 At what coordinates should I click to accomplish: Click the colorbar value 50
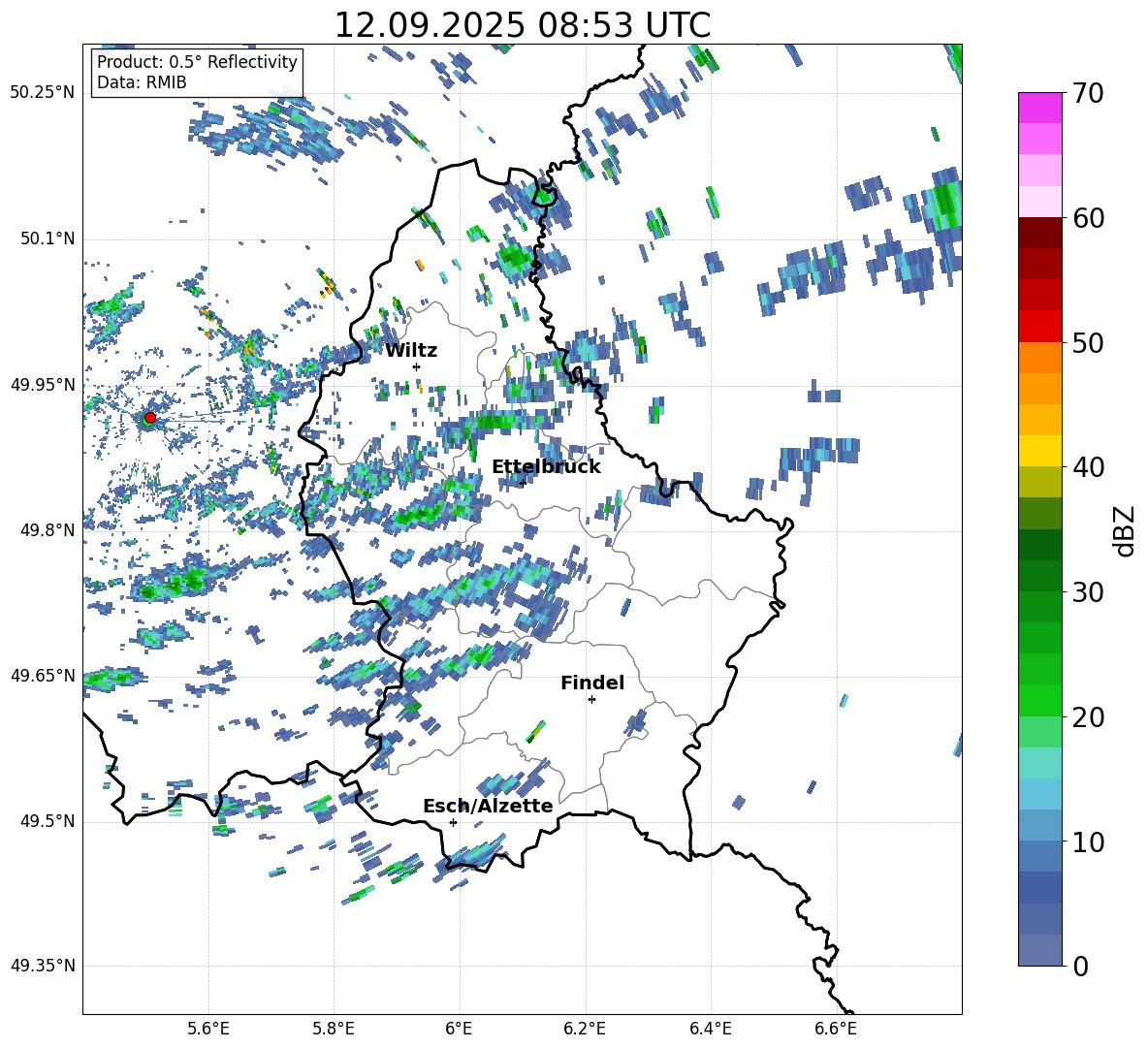click(x=1088, y=342)
